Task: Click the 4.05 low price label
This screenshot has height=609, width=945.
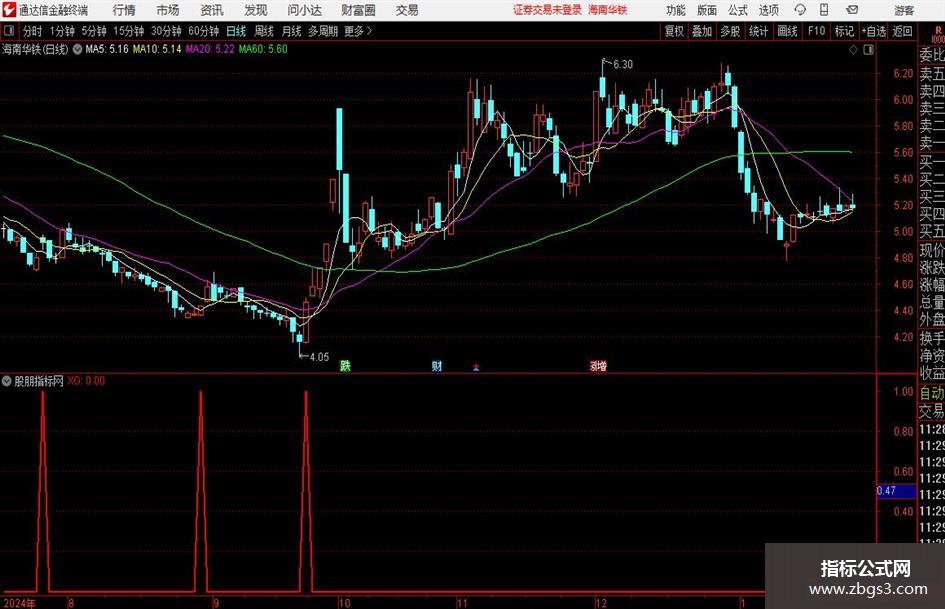Action: tap(319, 357)
